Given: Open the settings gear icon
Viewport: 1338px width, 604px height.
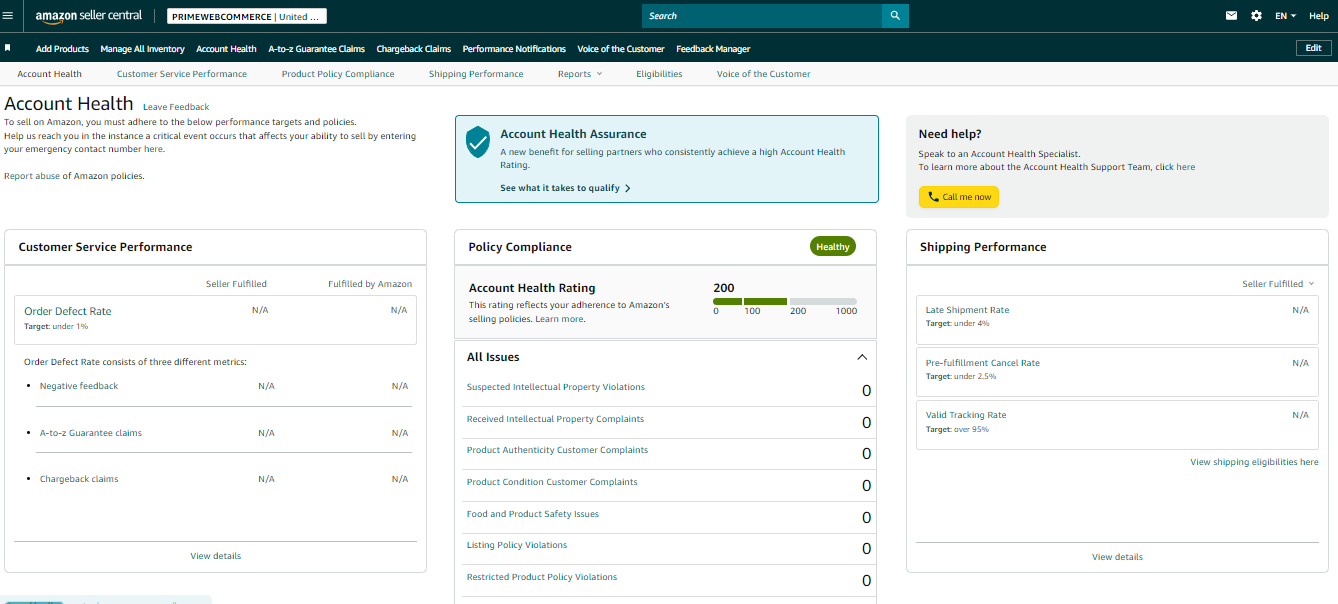Looking at the screenshot, I should click(1257, 16).
